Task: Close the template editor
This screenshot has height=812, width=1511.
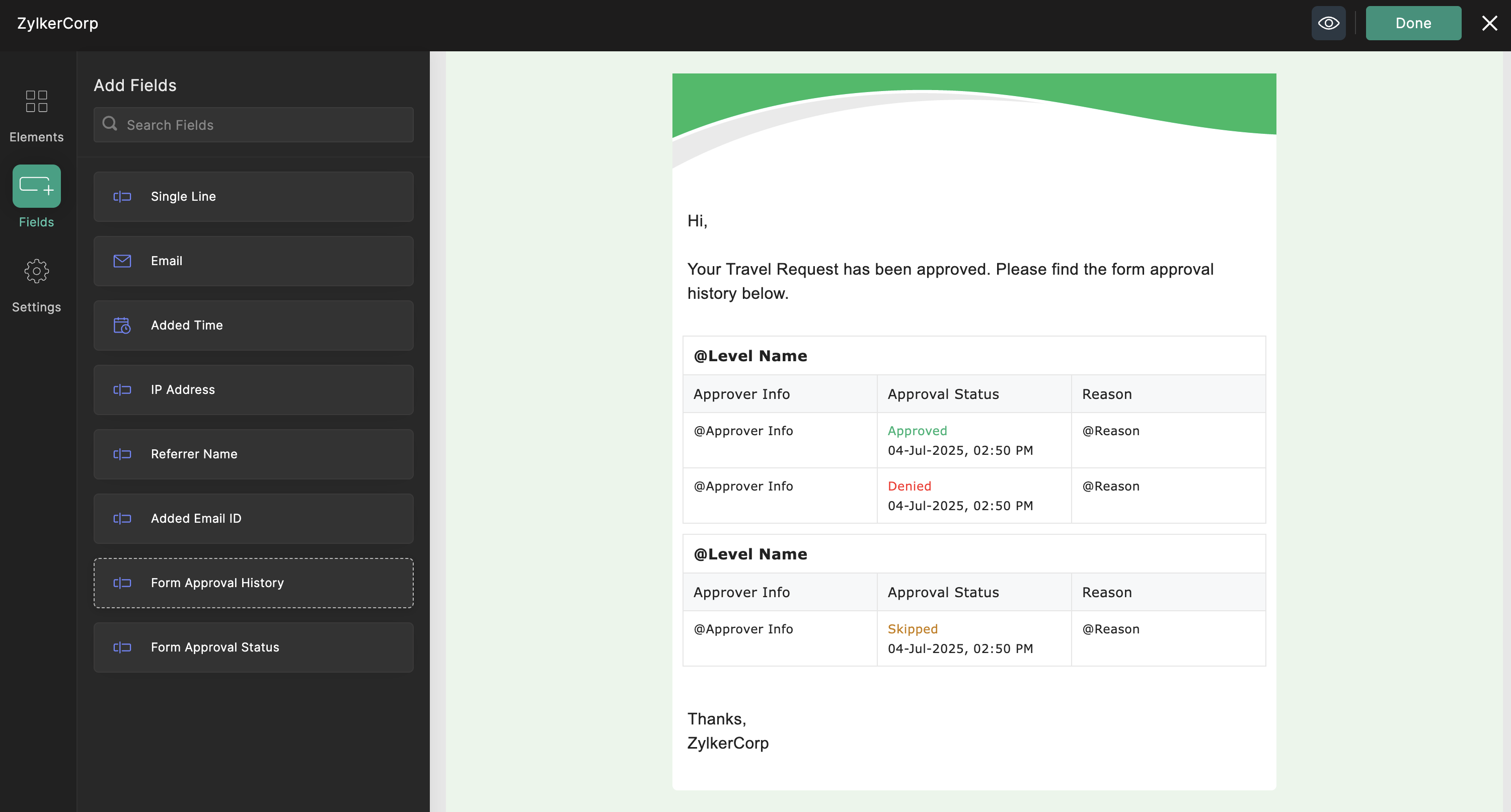Action: (1489, 23)
